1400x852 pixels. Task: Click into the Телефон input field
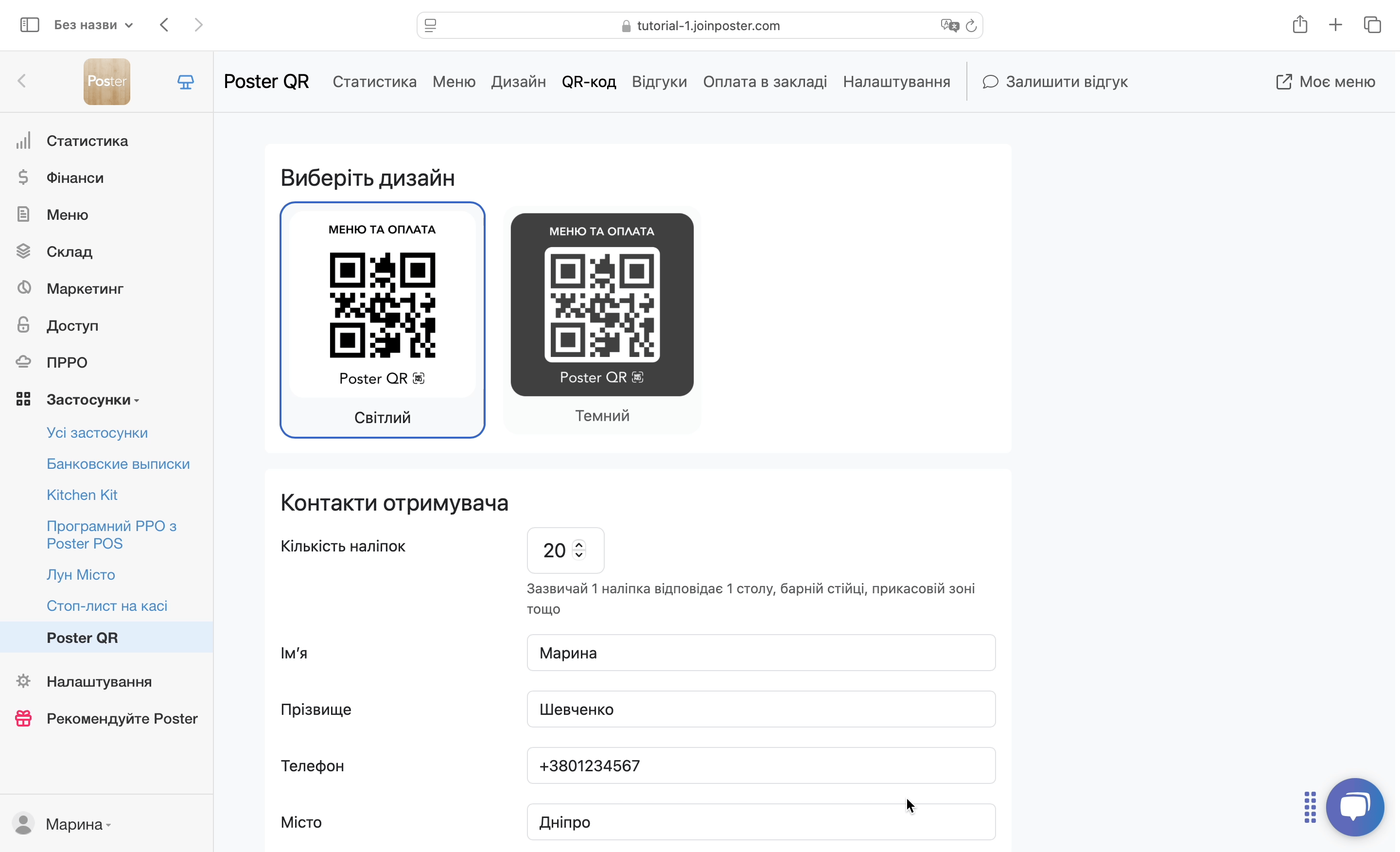(761, 765)
